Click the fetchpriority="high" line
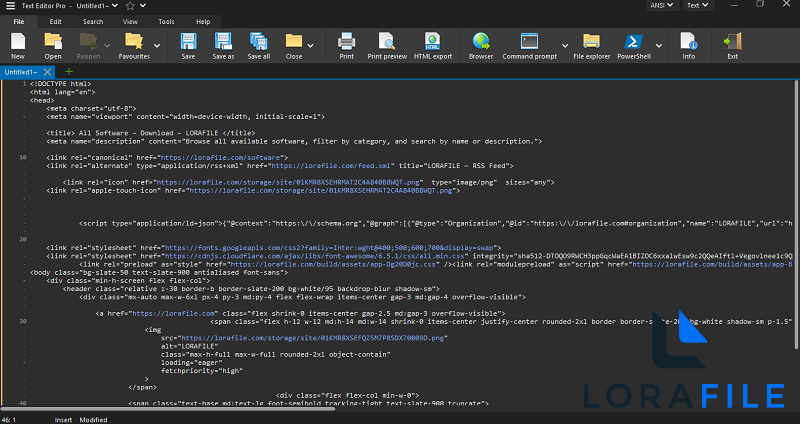Image resolution: width=800 pixels, height=424 pixels. (x=202, y=371)
